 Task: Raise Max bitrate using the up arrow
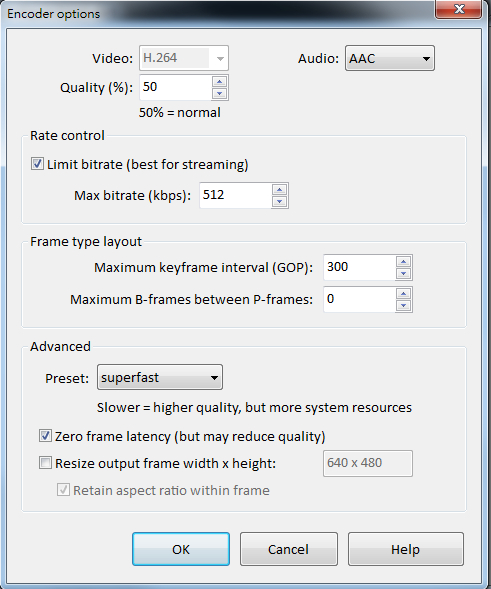279,190
